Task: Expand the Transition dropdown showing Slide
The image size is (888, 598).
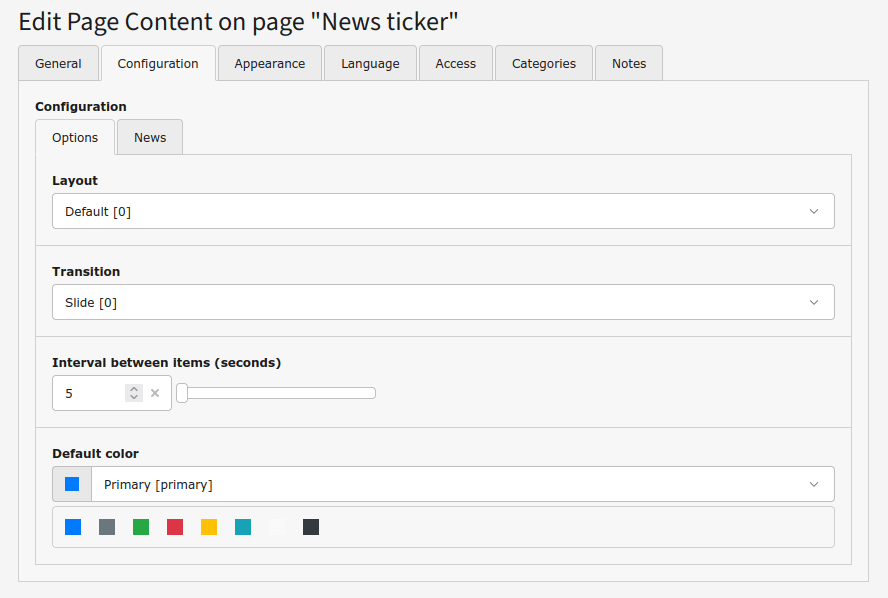Action: click(443, 302)
